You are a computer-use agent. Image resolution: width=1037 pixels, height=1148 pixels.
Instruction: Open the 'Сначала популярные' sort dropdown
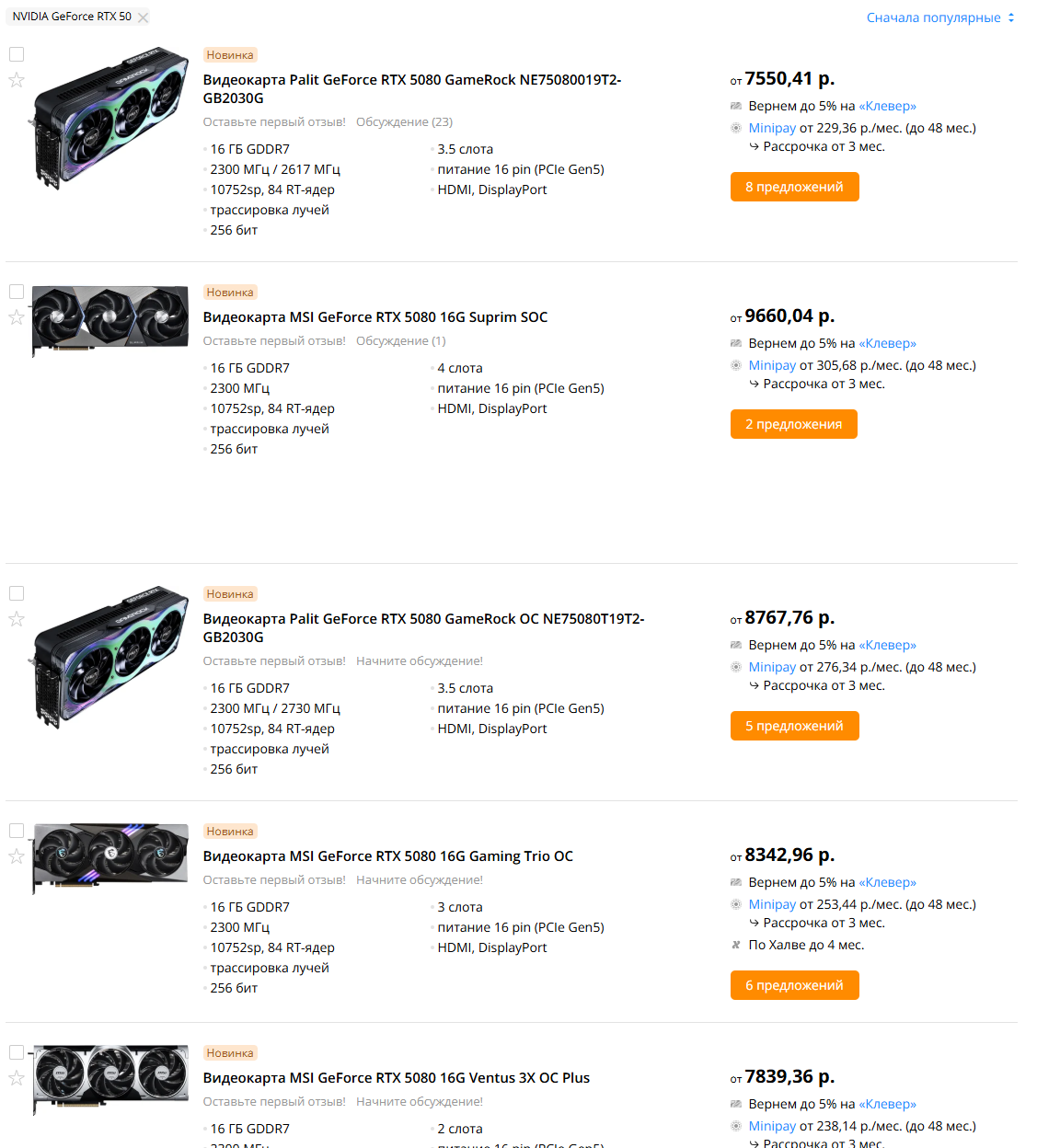coord(939,17)
